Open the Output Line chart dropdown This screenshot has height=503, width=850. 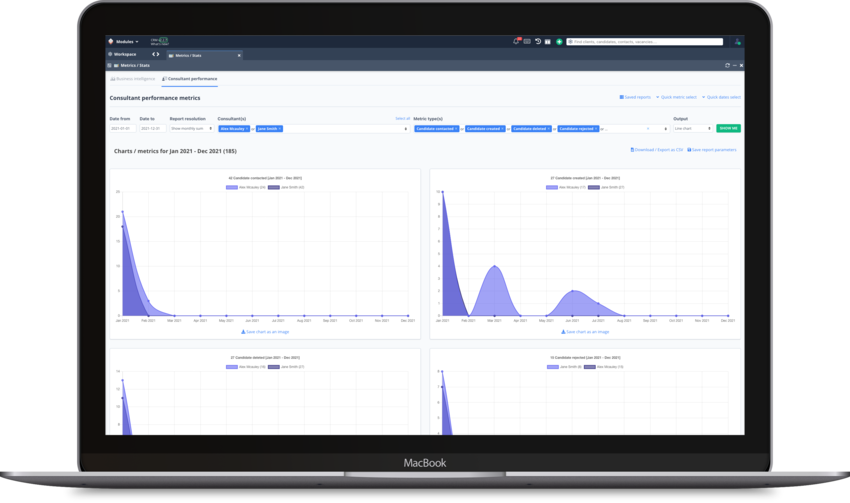coord(692,128)
